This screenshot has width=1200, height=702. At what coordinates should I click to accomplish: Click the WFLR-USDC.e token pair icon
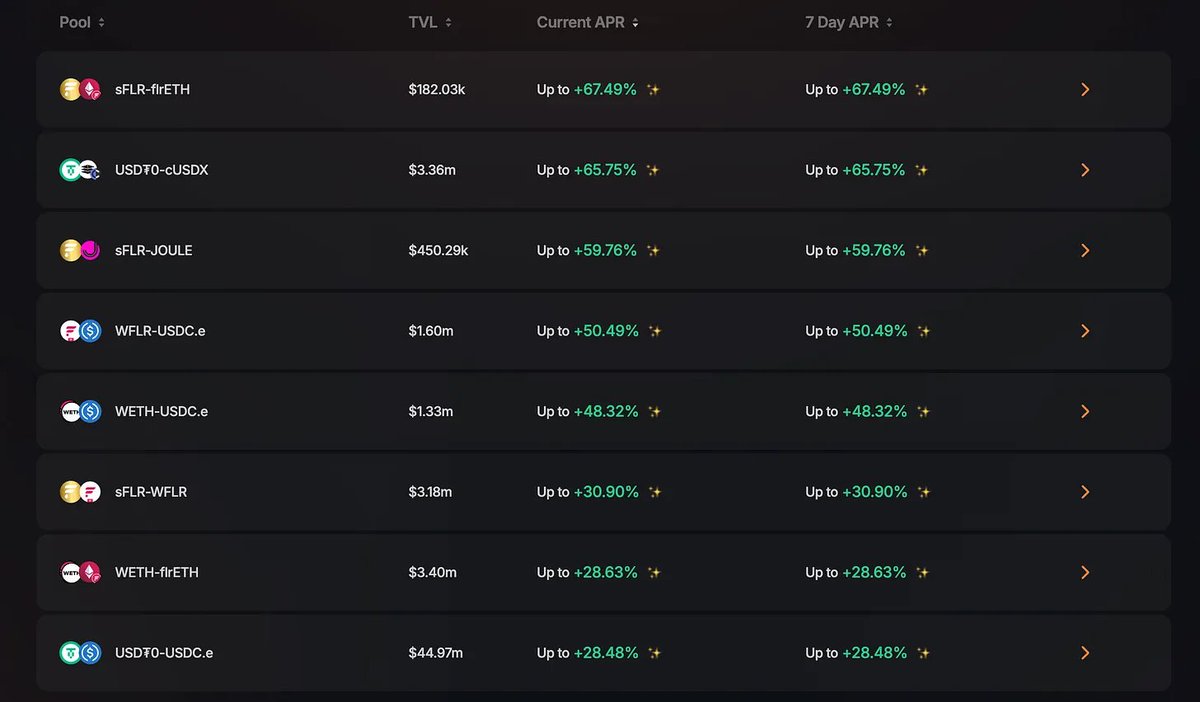pos(81,331)
